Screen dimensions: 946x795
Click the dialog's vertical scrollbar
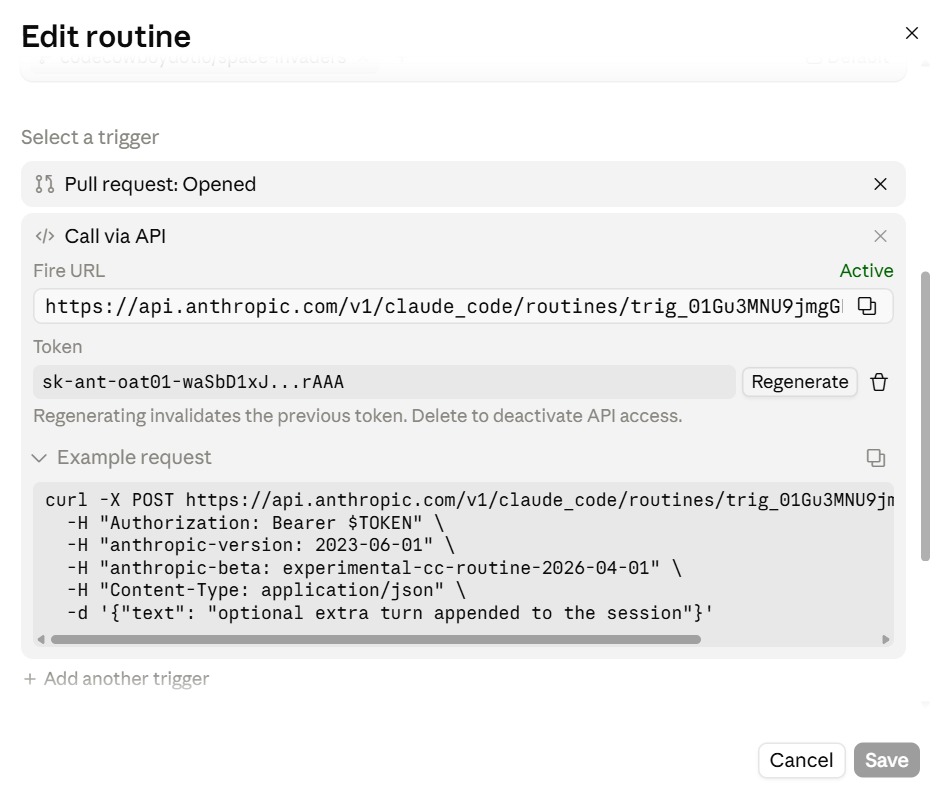pyautogui.click(x=925, y=416)
